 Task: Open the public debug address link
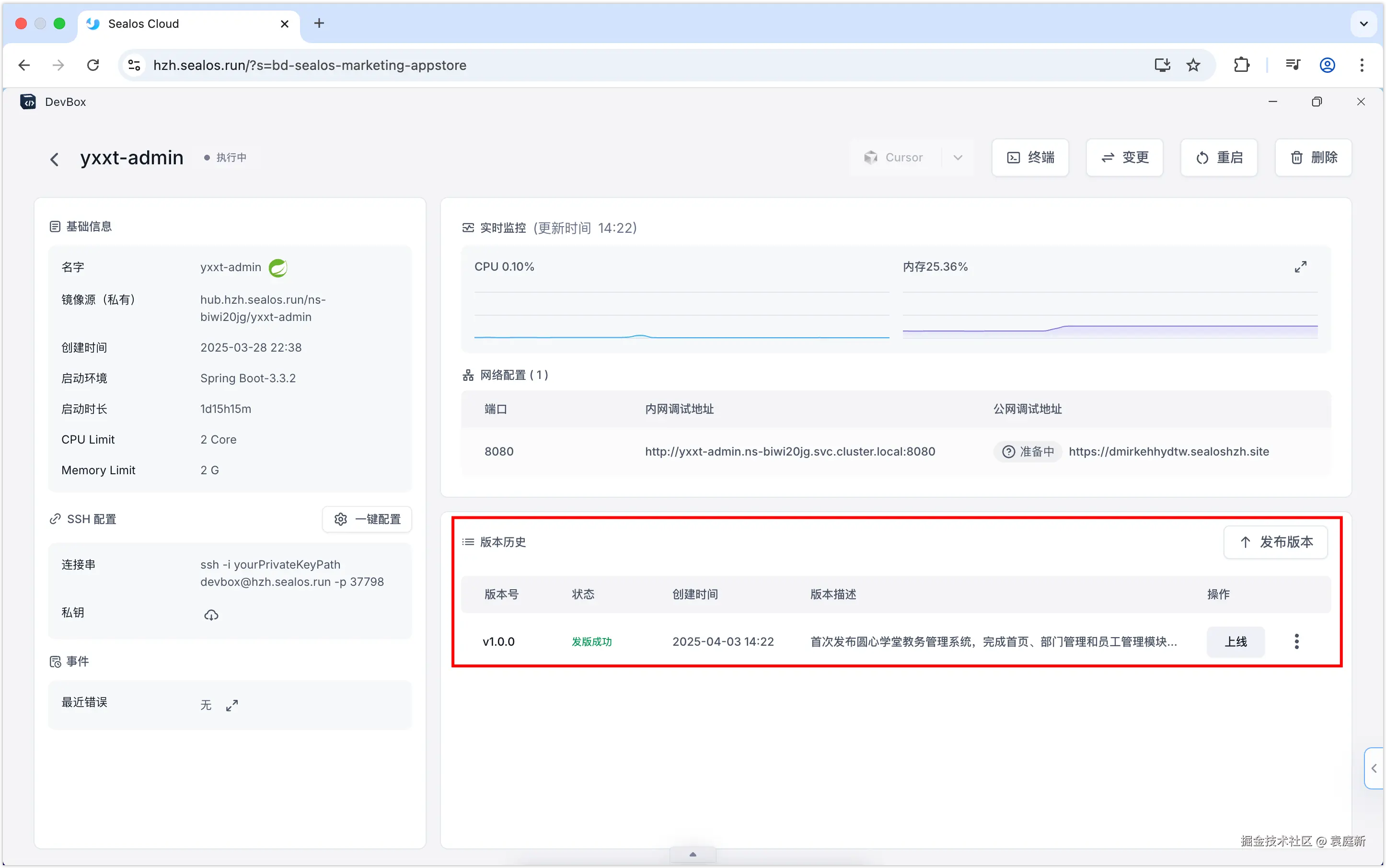point(1169,451)
